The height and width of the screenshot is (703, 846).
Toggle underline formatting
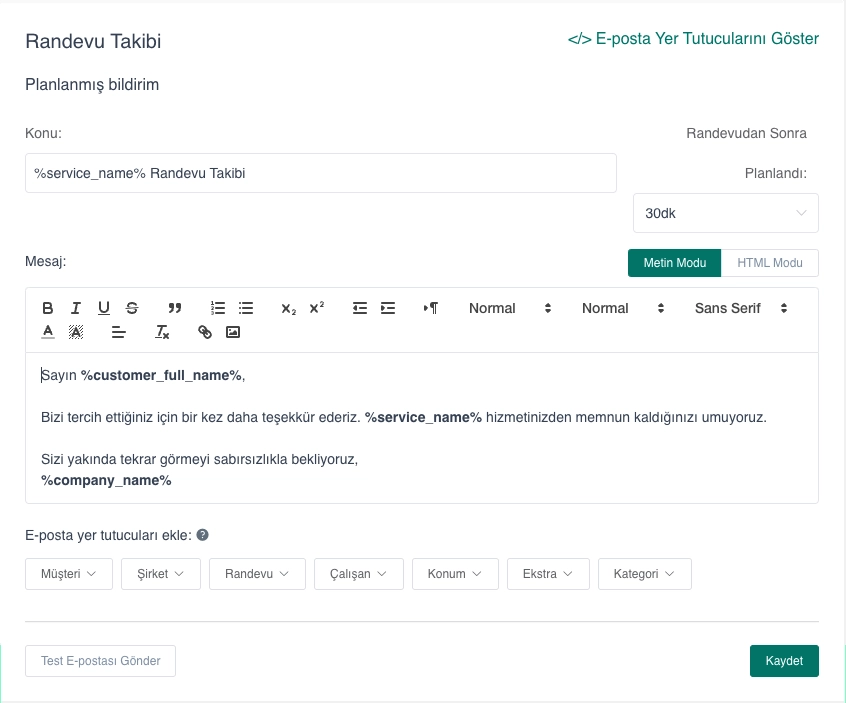pos(103,308)
